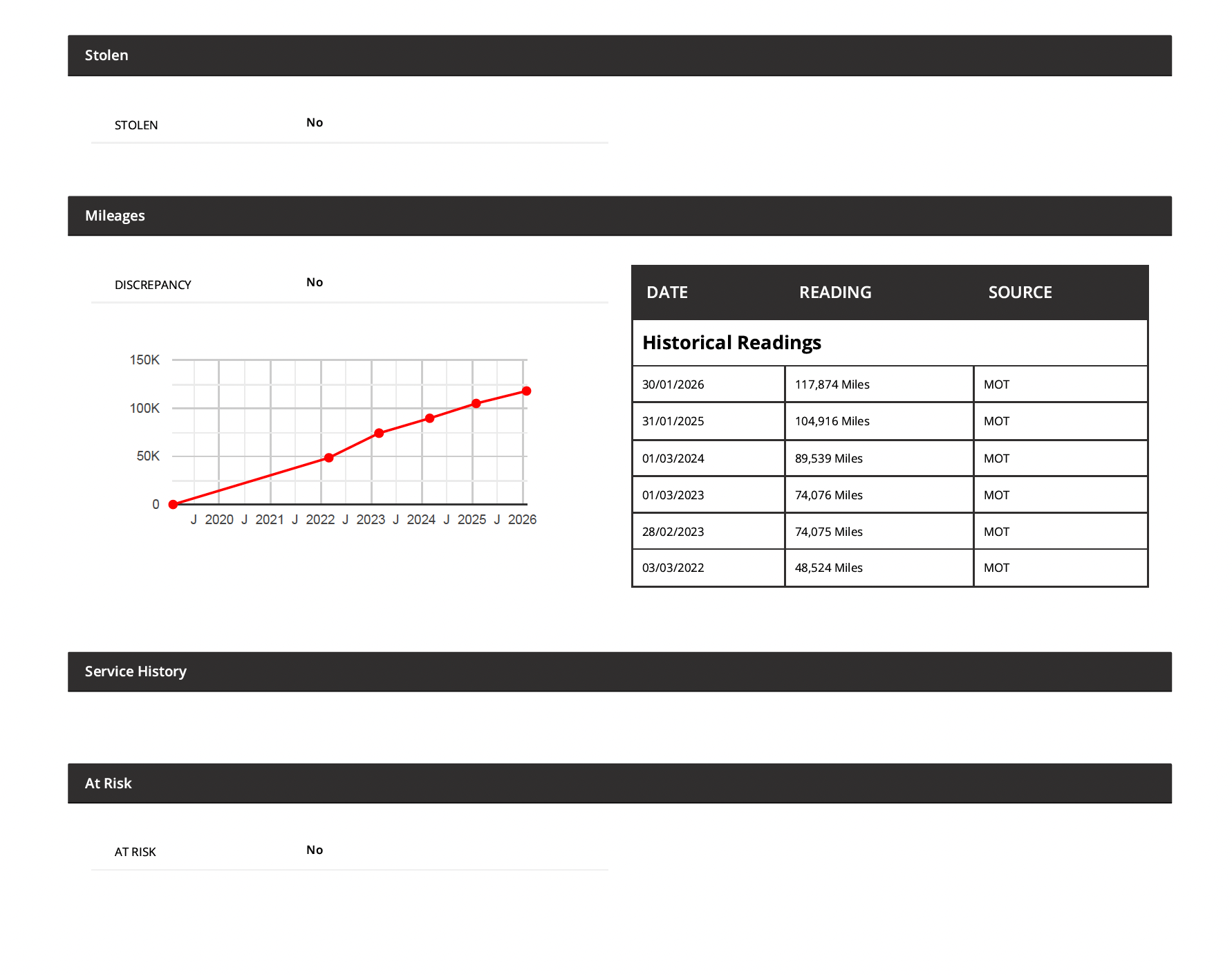Select the DATE column header
1232x975 pixels.
(666, 292)
